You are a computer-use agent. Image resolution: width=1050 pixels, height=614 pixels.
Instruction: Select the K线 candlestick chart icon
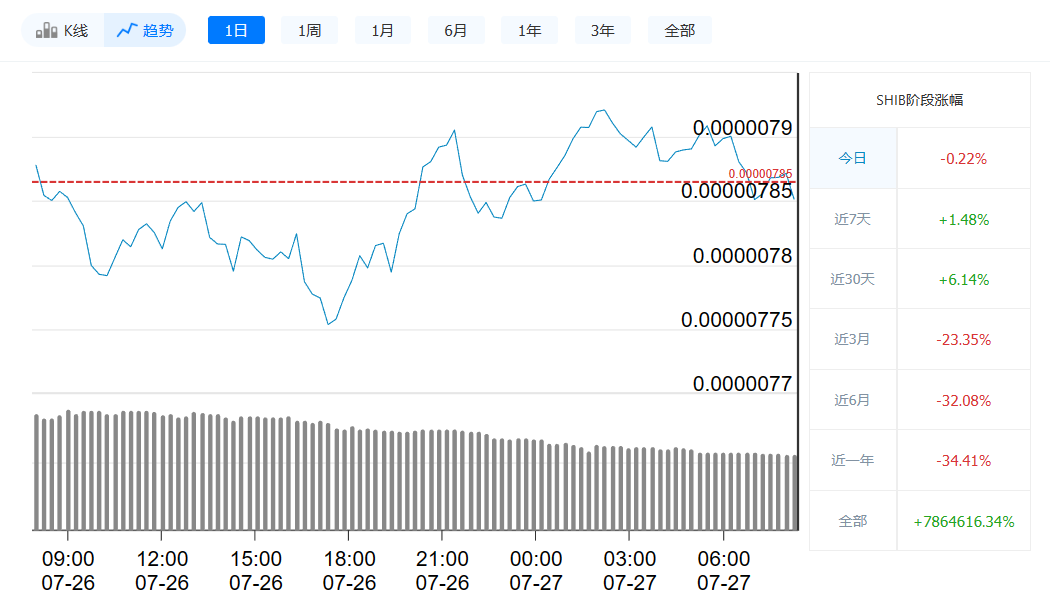click(46, 29)
